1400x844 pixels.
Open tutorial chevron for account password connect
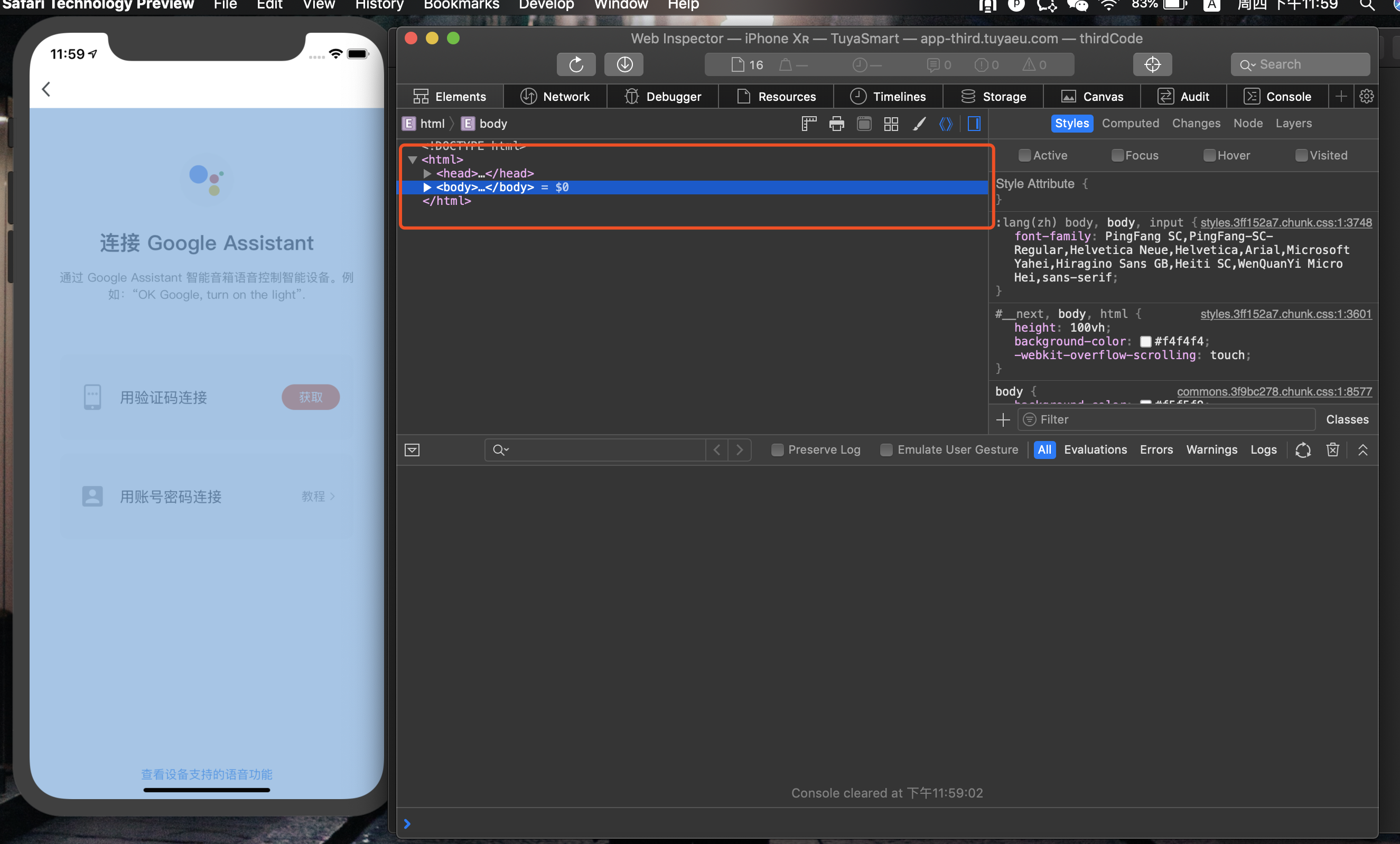(332, 496)
